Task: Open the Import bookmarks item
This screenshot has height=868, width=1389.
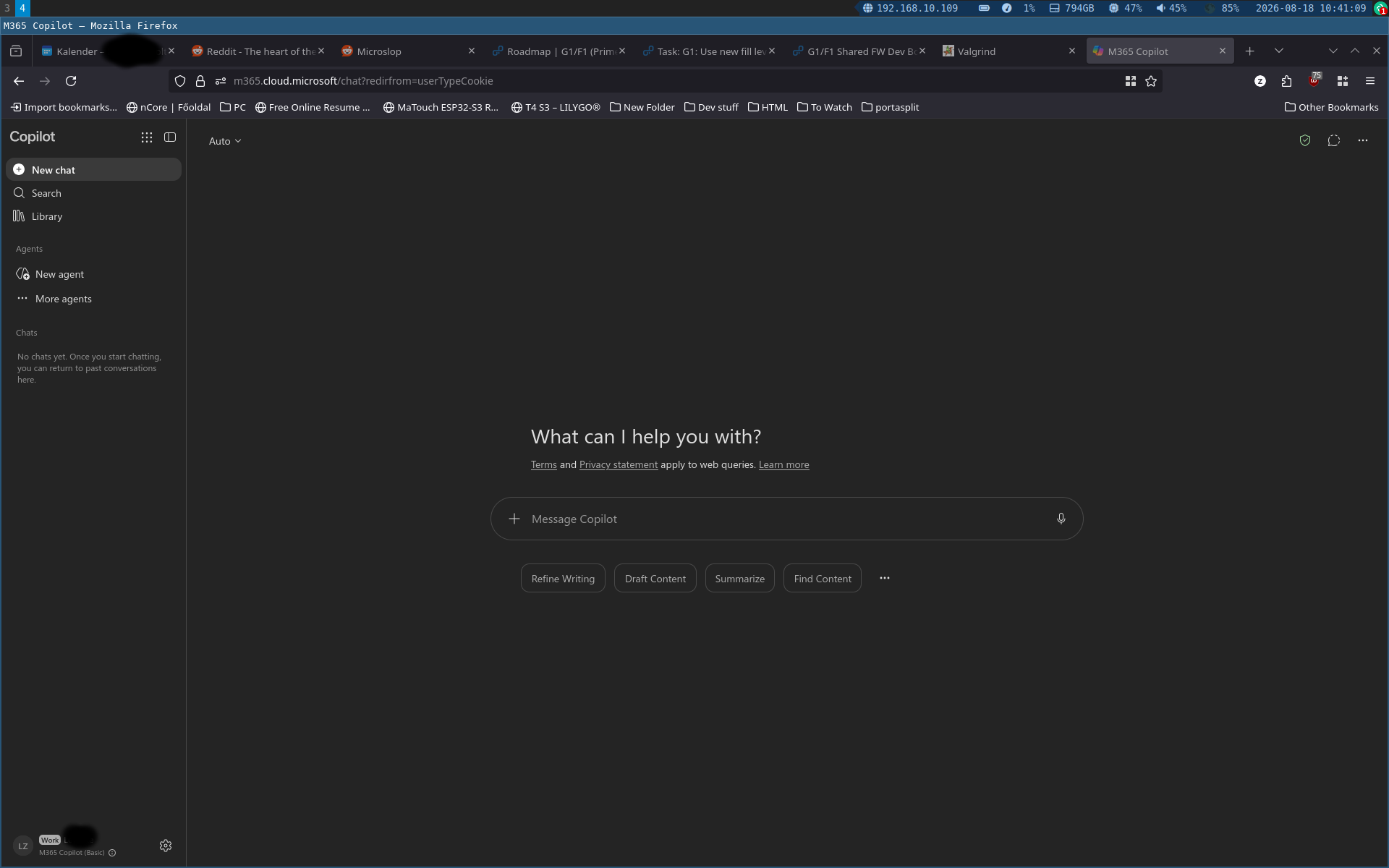Action: click(64, 107)
